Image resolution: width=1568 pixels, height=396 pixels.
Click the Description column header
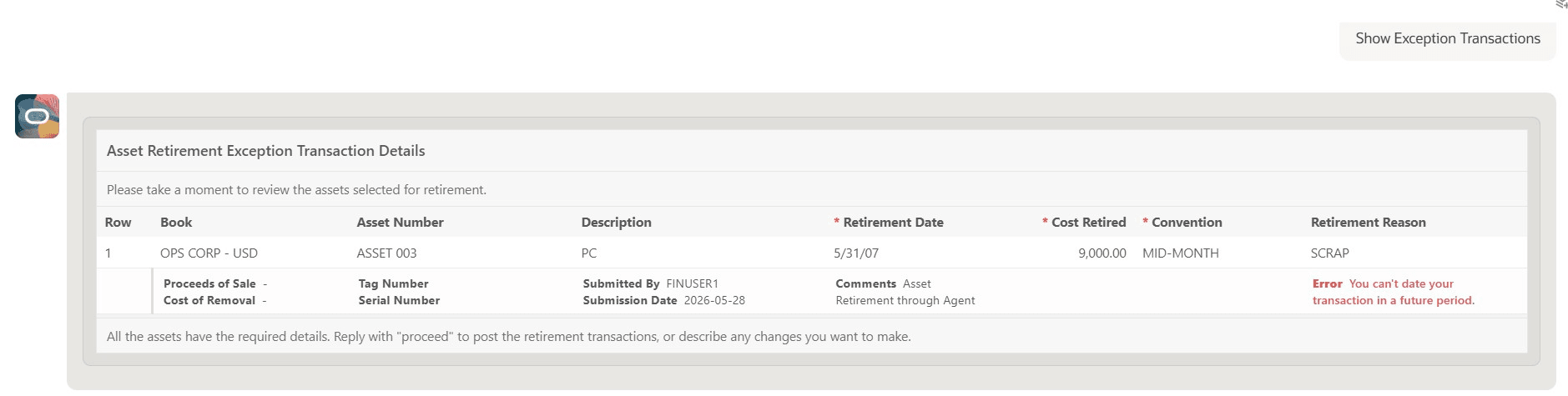coord(616,223)
